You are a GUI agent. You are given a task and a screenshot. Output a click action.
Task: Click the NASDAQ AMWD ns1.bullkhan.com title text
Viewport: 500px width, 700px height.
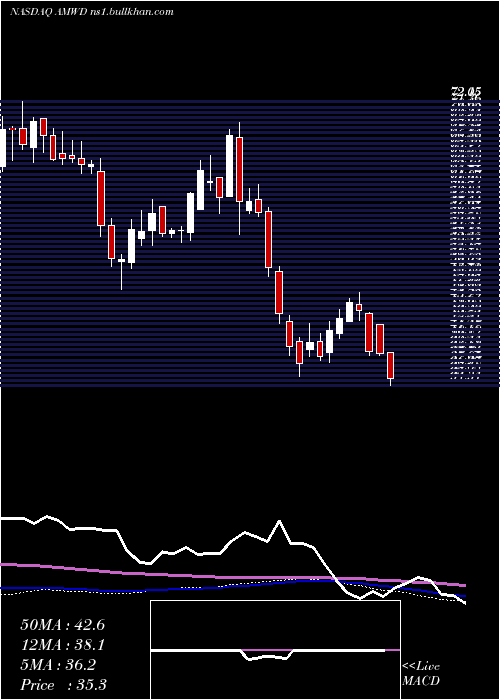pyautogui.click(x=92, y=12)
